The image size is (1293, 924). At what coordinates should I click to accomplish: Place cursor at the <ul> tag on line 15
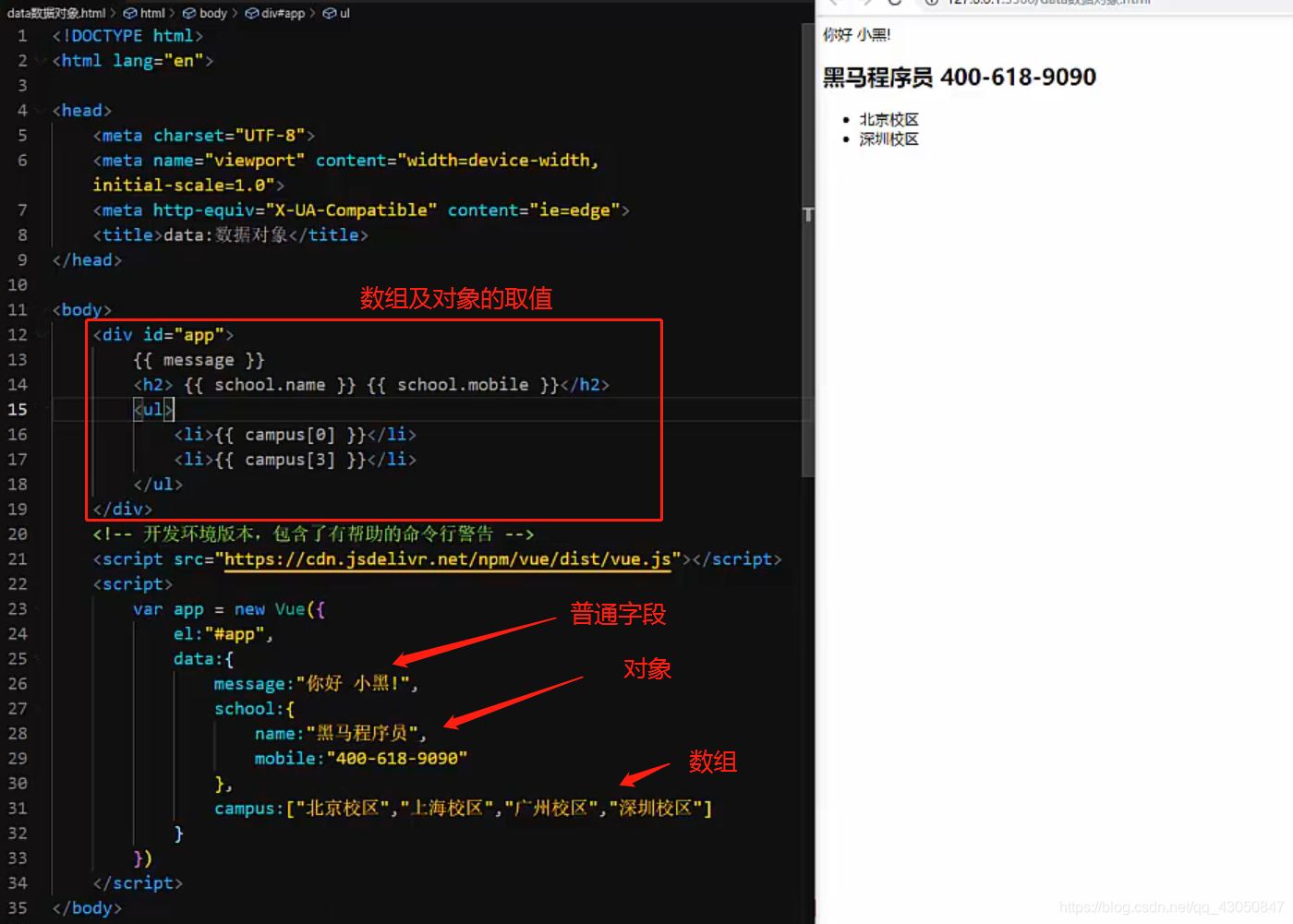pyautogui.click(x=153, y=409)
